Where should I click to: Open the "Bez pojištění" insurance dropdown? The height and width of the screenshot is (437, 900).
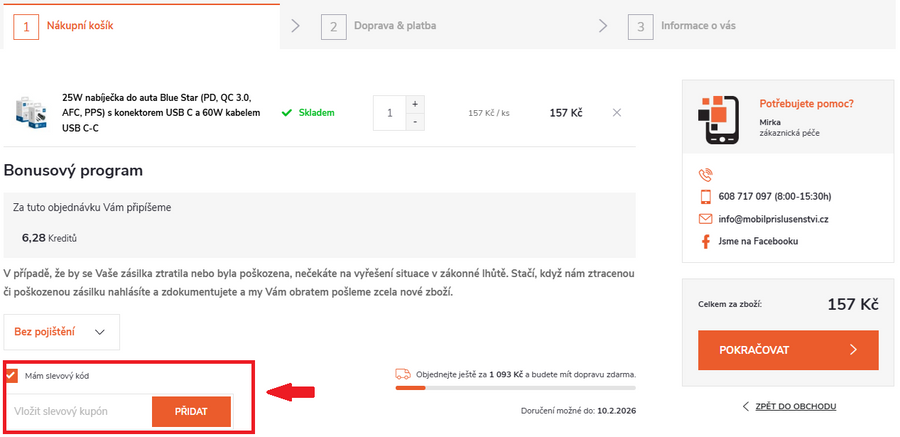point(61,332)
